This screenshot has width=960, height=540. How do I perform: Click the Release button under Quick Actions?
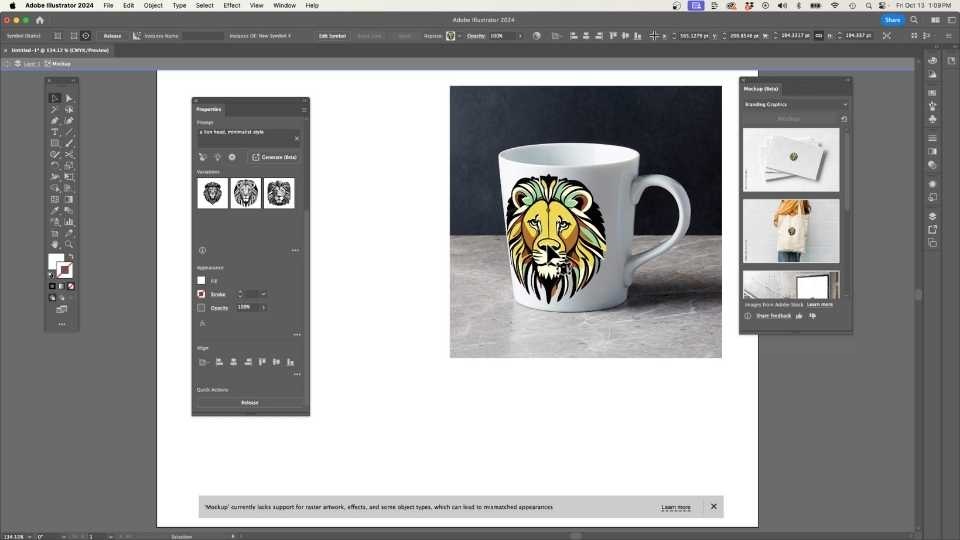(250, 402)
